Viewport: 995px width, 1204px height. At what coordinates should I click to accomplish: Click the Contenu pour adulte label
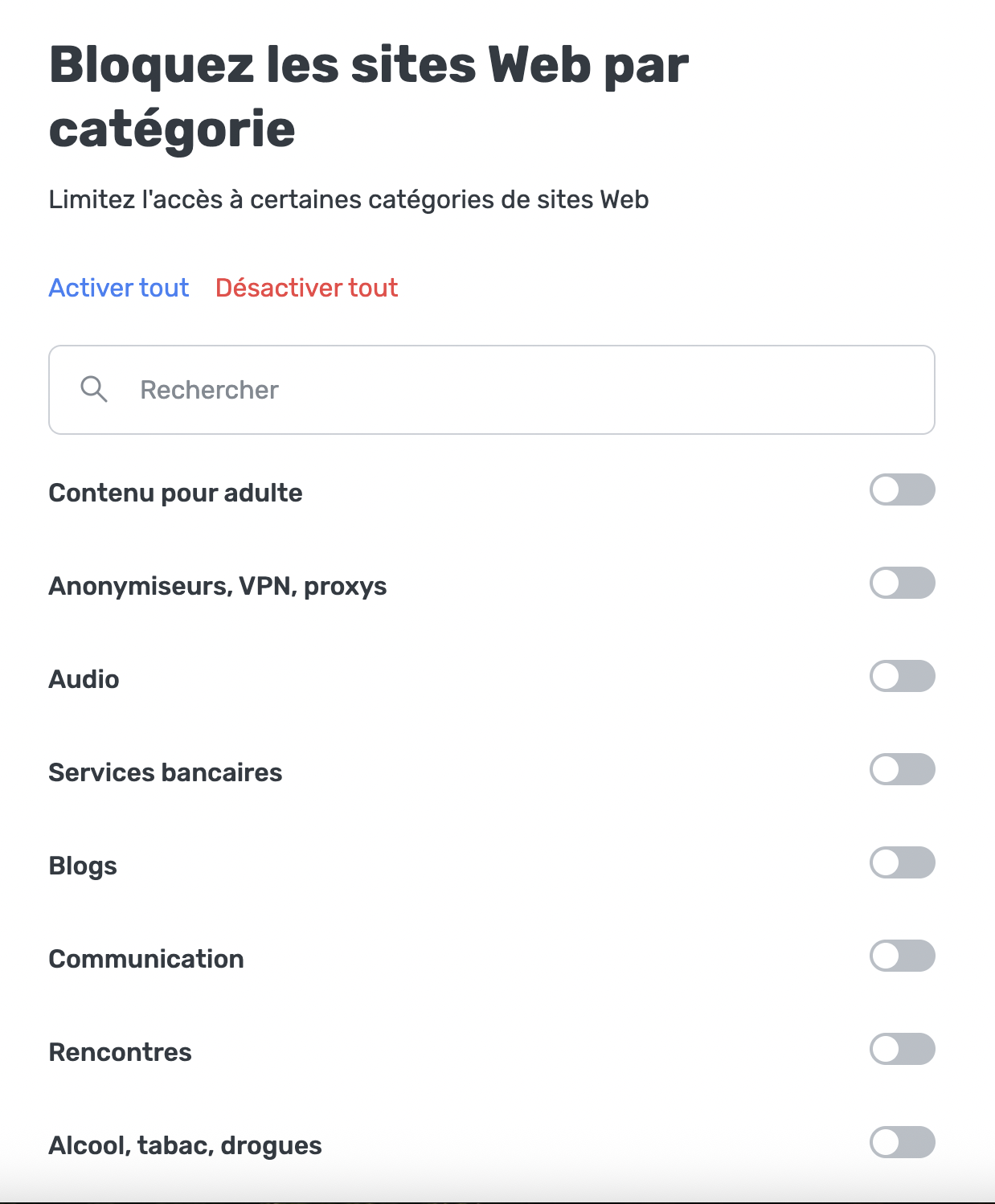175,493
